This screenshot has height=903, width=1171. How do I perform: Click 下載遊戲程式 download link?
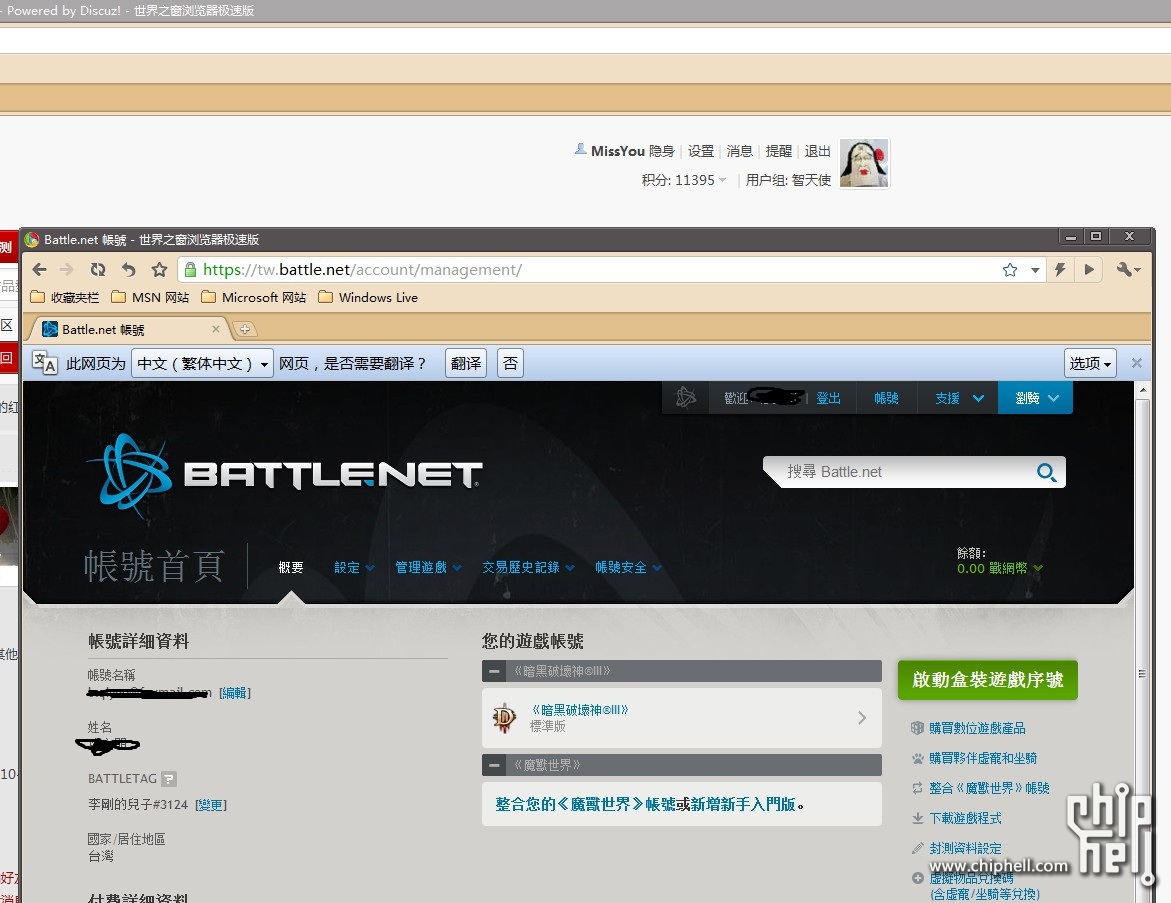(x=966, y=818)
